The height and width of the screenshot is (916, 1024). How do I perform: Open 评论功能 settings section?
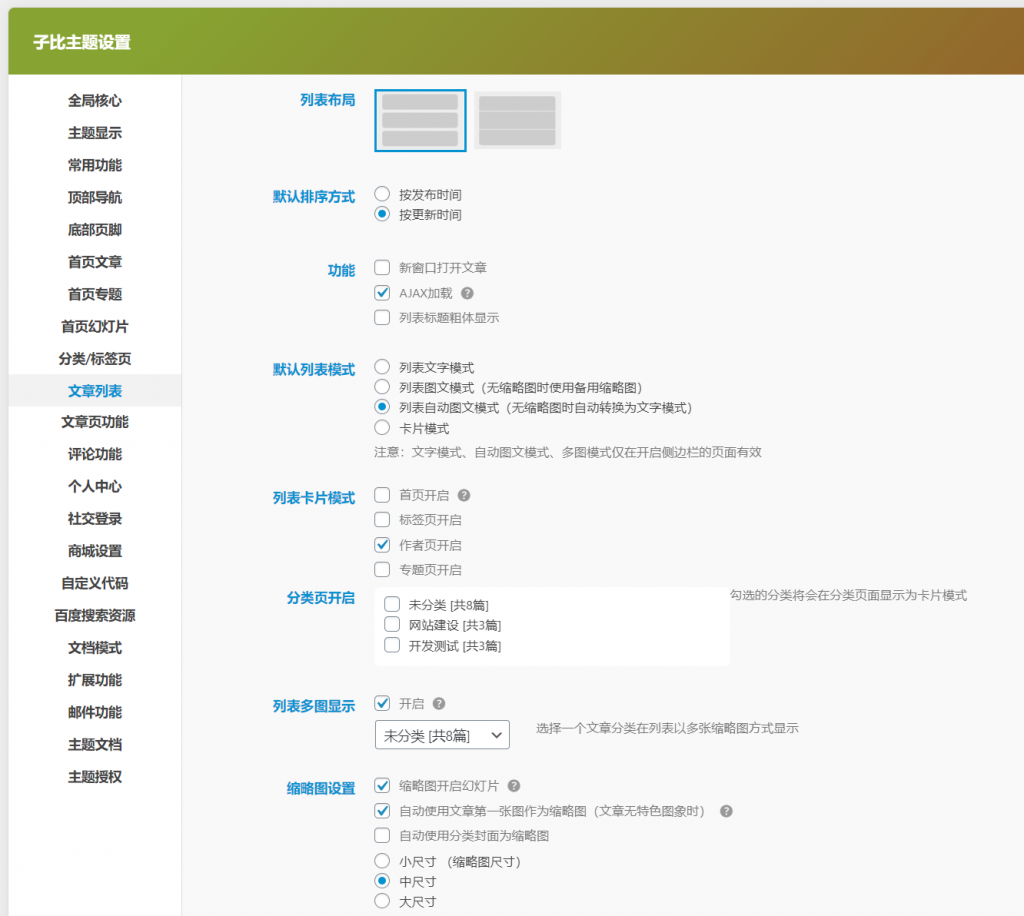95,454
